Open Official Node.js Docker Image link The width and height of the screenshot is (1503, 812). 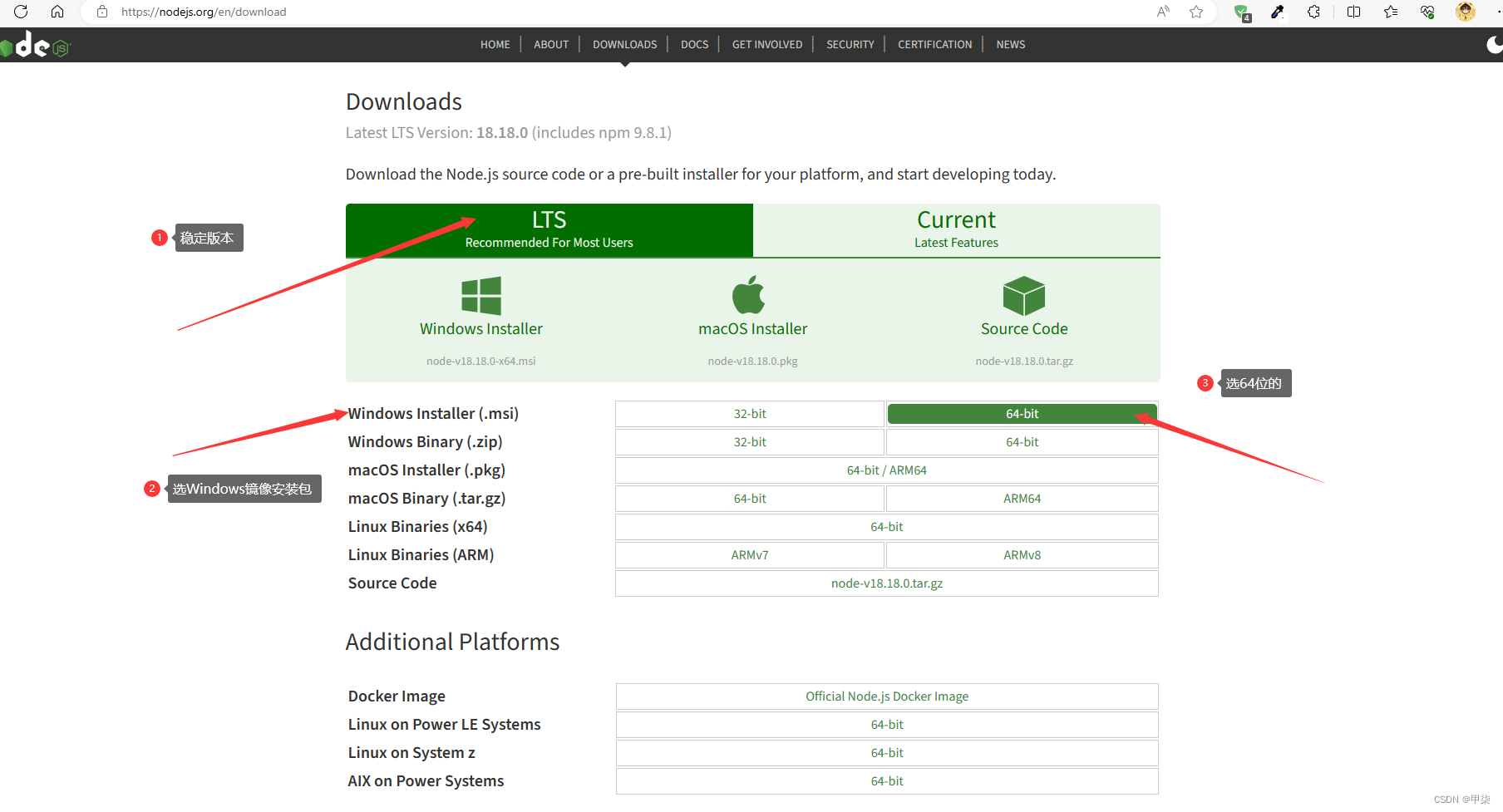coord(887,696)
